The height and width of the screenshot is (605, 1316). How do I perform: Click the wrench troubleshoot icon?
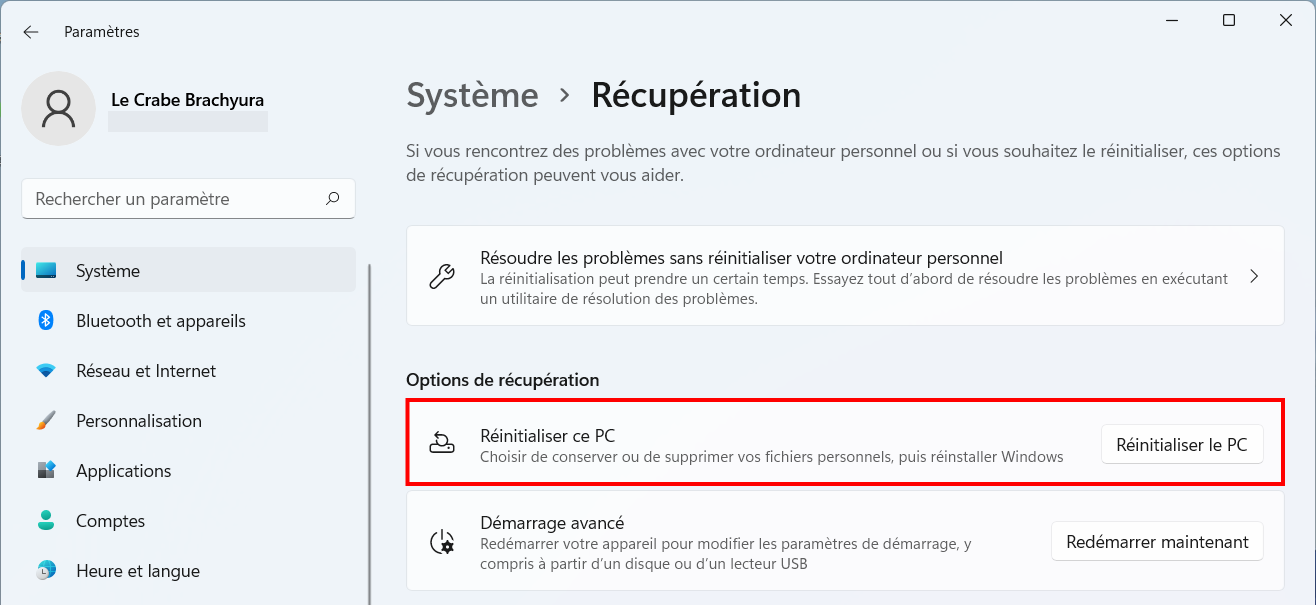pyautogui.click(x=442, y=276)
